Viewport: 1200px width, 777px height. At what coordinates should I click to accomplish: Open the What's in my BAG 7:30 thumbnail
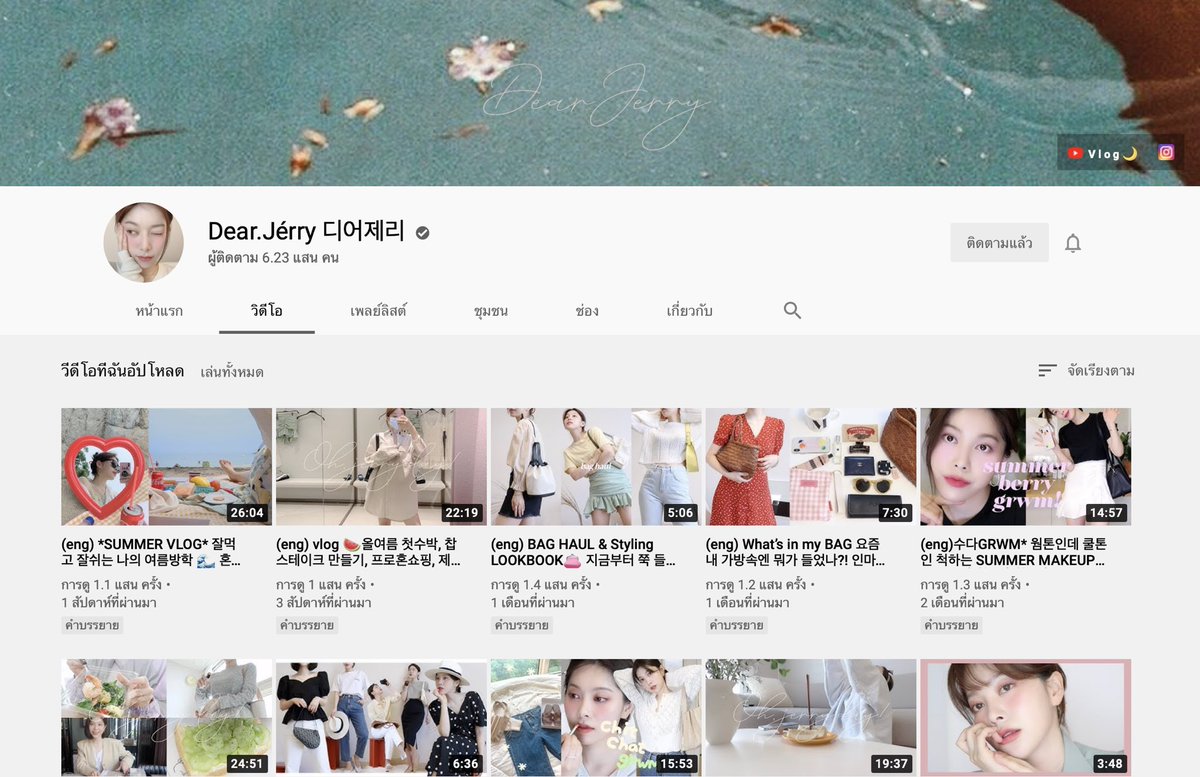click(811, 467)
